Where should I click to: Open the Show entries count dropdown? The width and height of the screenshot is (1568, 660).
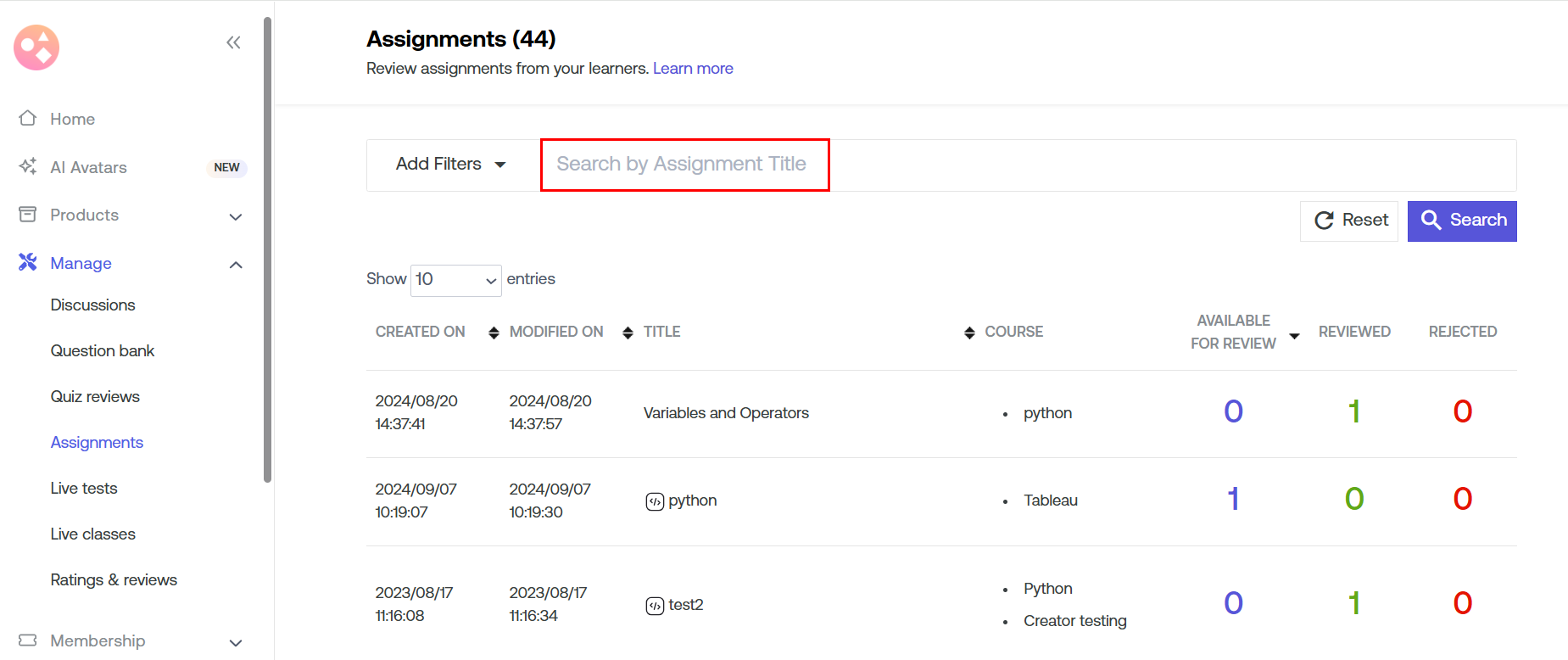pyautogui.click(x=456, y=280)
